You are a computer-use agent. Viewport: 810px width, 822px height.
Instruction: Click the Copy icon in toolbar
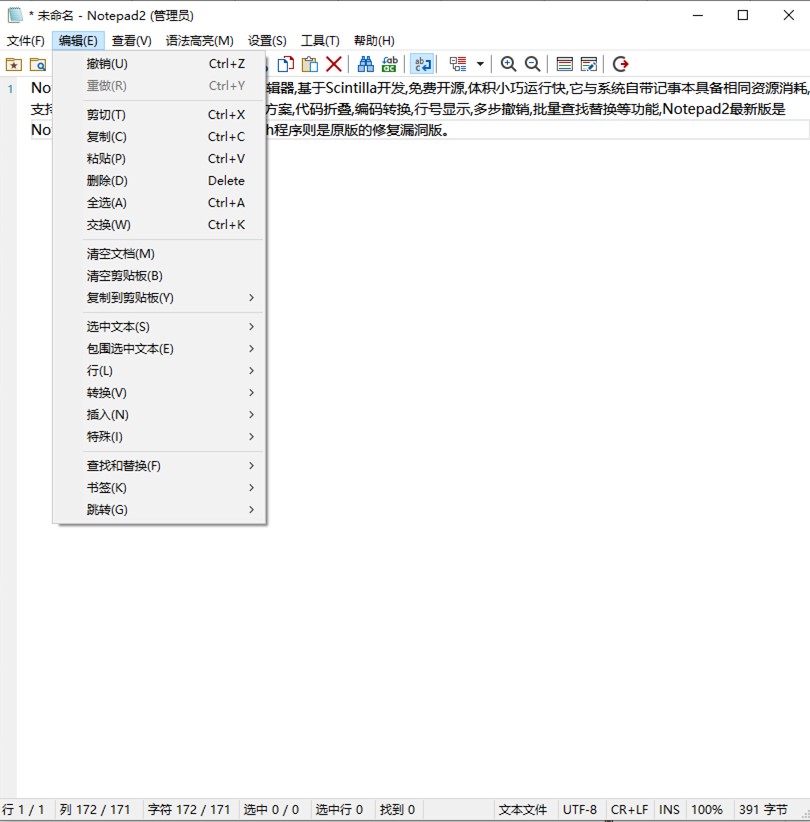click(286, 64)
